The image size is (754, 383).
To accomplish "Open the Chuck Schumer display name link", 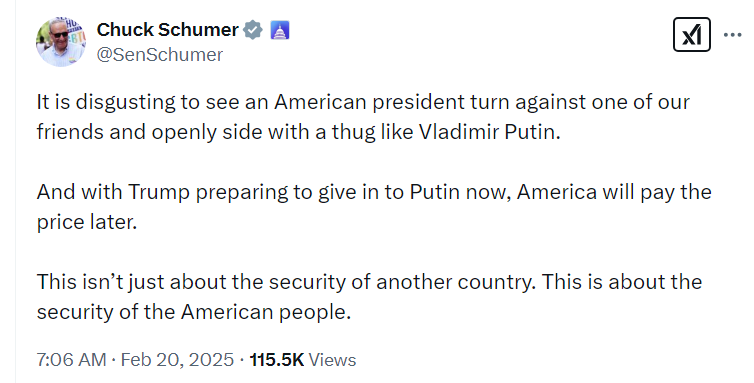I will (x=168, y=30).
